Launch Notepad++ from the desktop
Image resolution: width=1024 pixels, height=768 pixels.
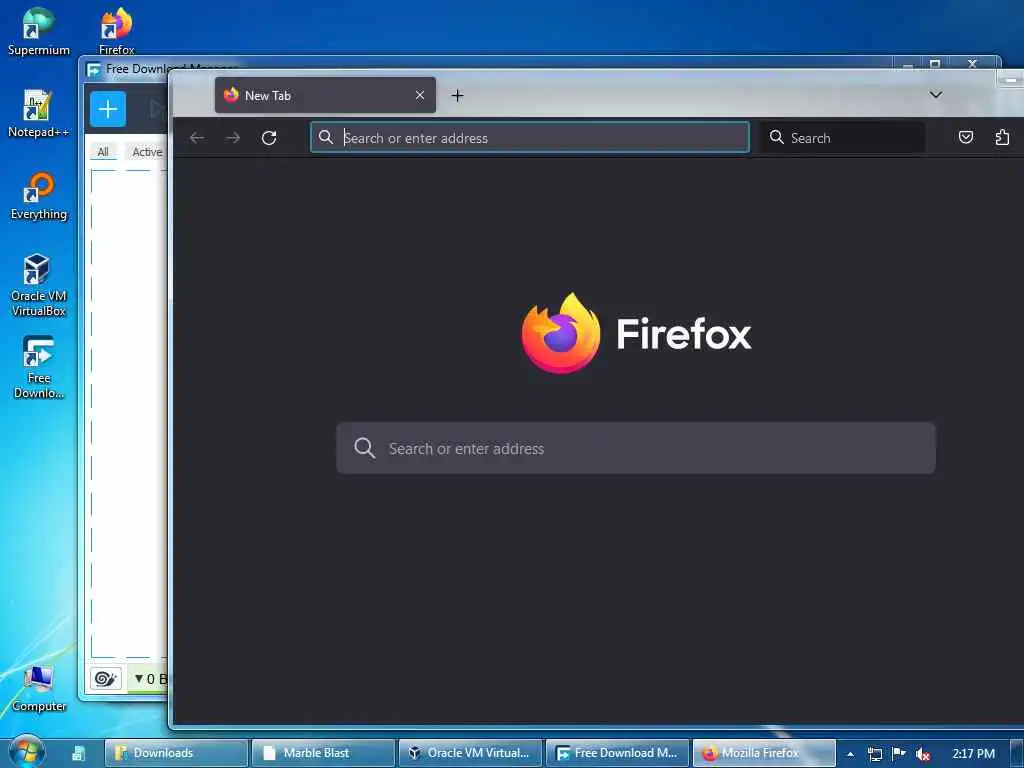pos(39,113)
